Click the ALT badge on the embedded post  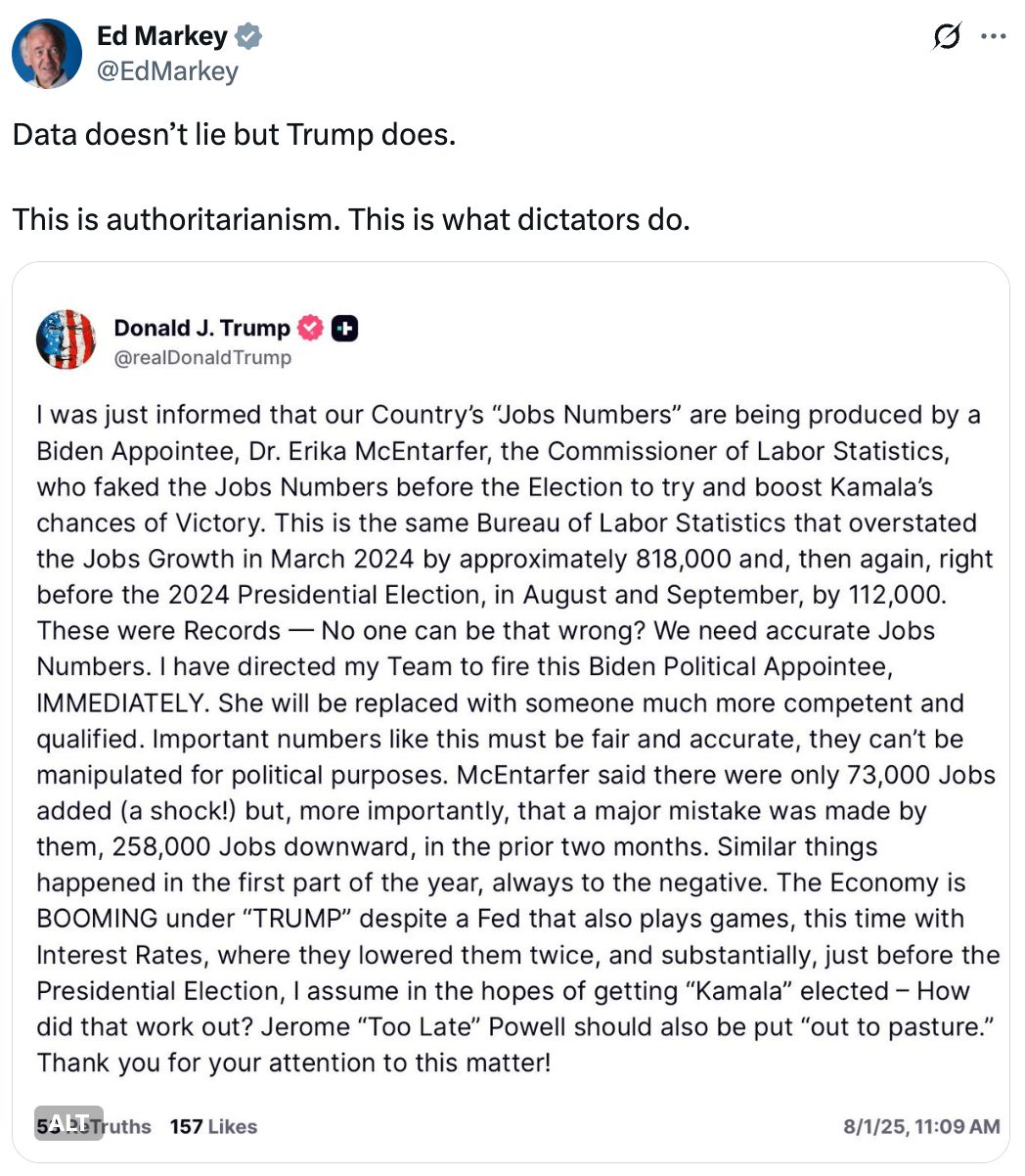tap(68, 1123)
